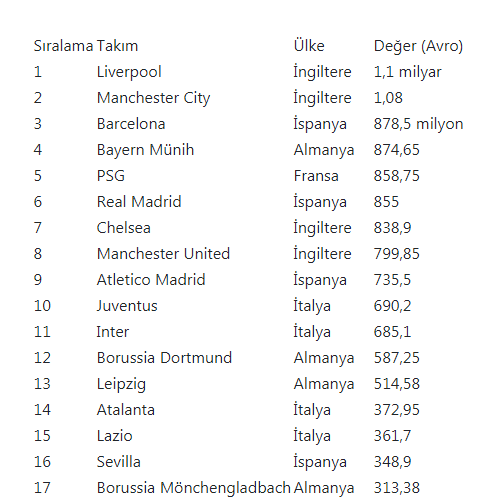
Task: Select the Manchester City cell
Action: (x=153, y=98)
